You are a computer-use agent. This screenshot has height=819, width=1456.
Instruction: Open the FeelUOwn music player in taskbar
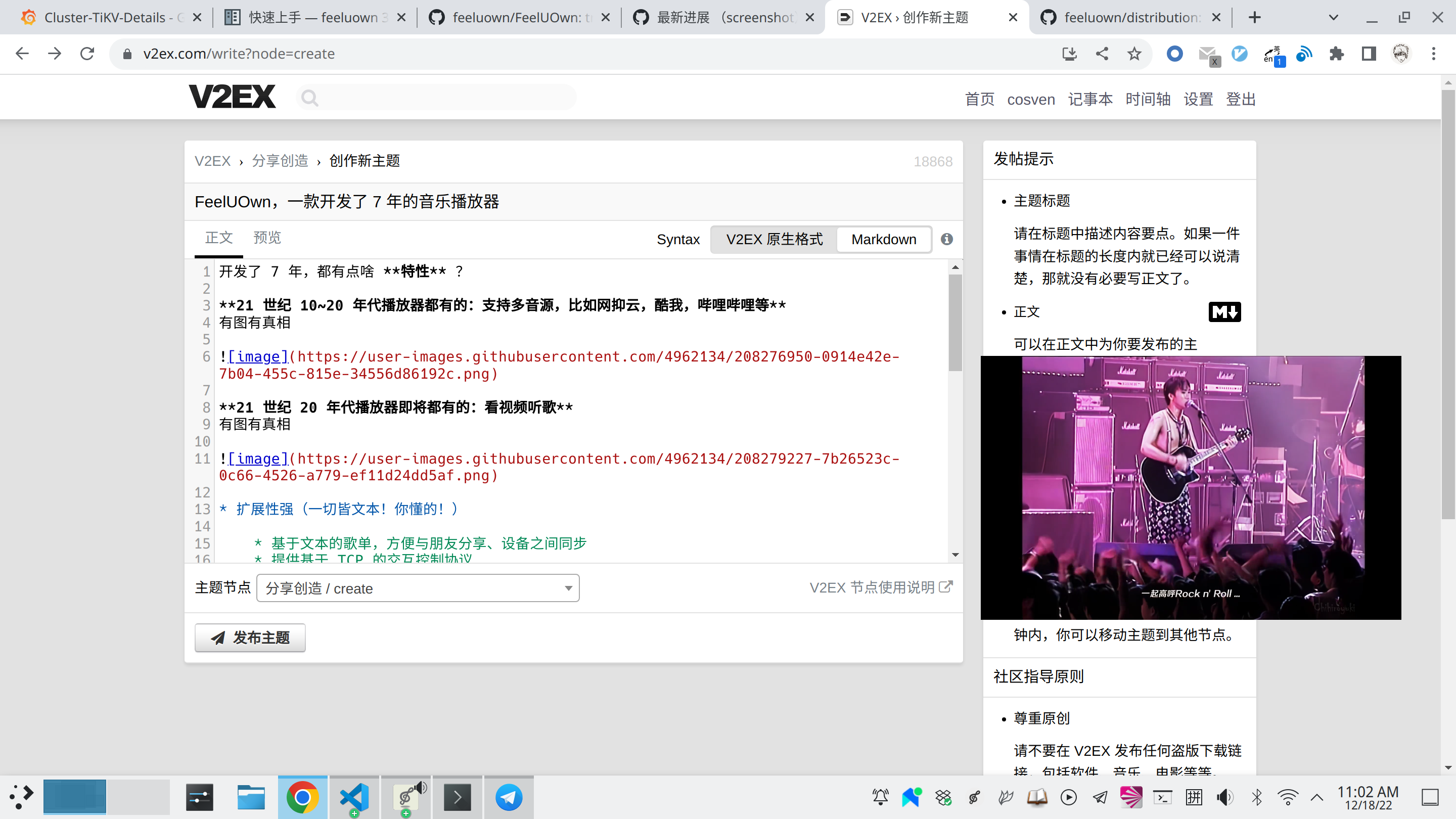coord(406,798)
